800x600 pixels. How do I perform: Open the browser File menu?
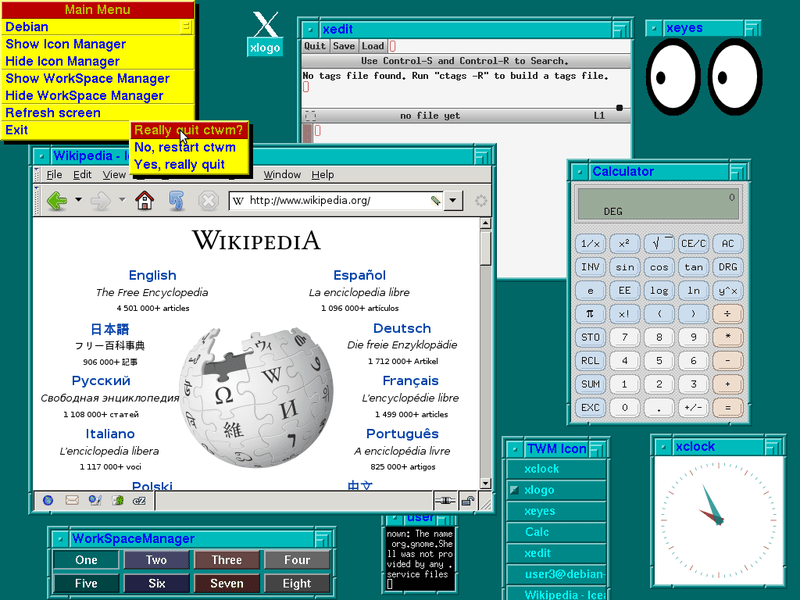[54, 174]
